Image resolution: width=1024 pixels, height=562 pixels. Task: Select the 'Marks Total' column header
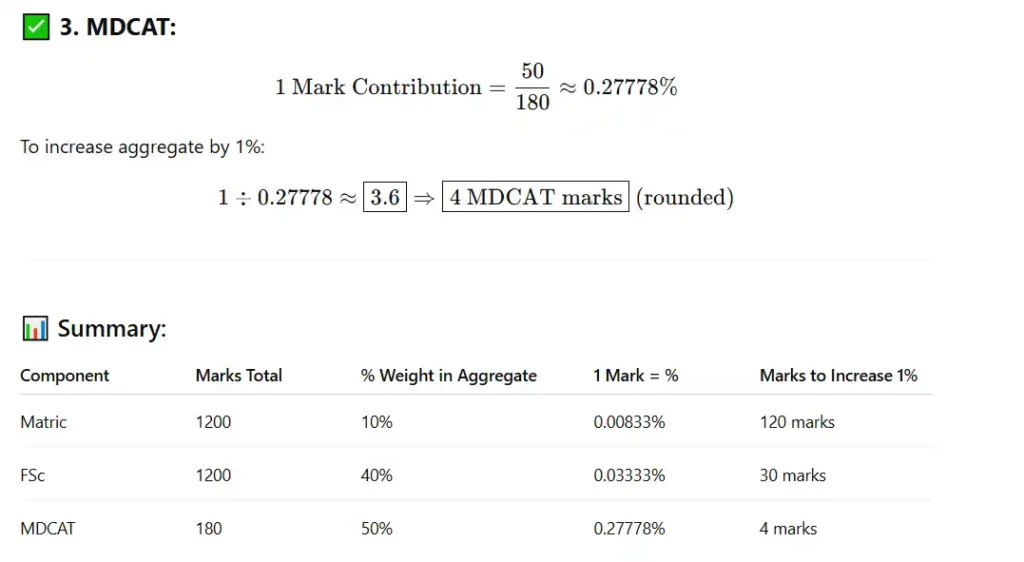(x=239, y=375)
